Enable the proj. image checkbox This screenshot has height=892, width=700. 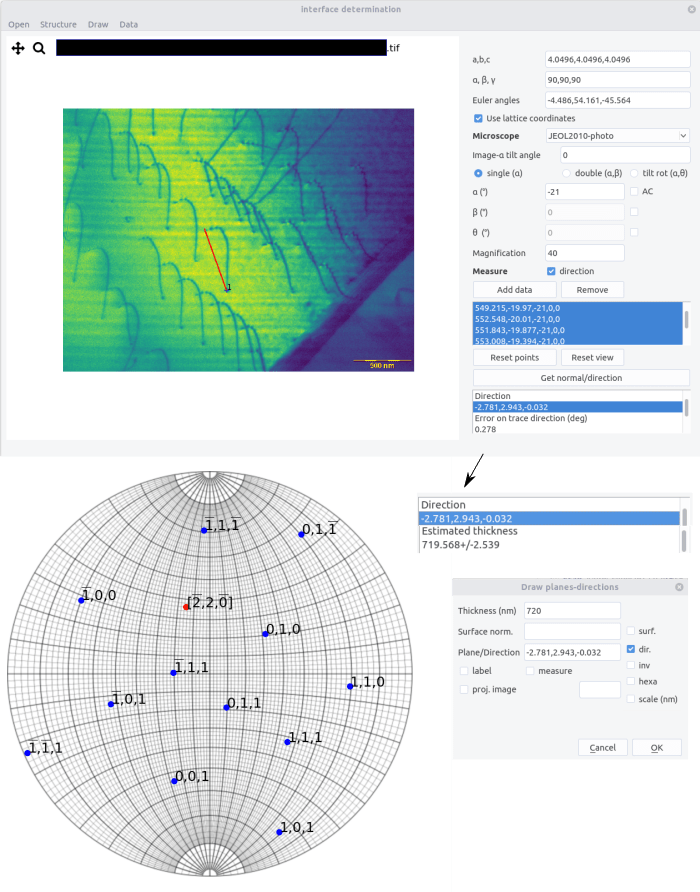click(x=464, y=689)
